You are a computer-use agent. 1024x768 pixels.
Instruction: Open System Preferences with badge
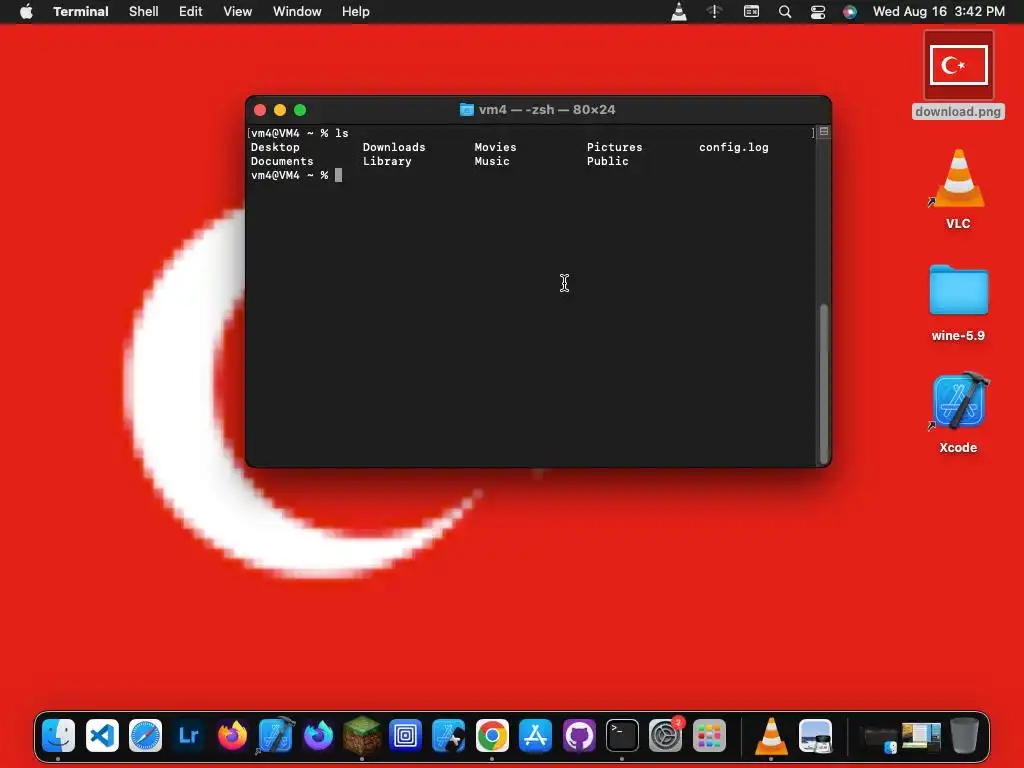coord(665,736)
